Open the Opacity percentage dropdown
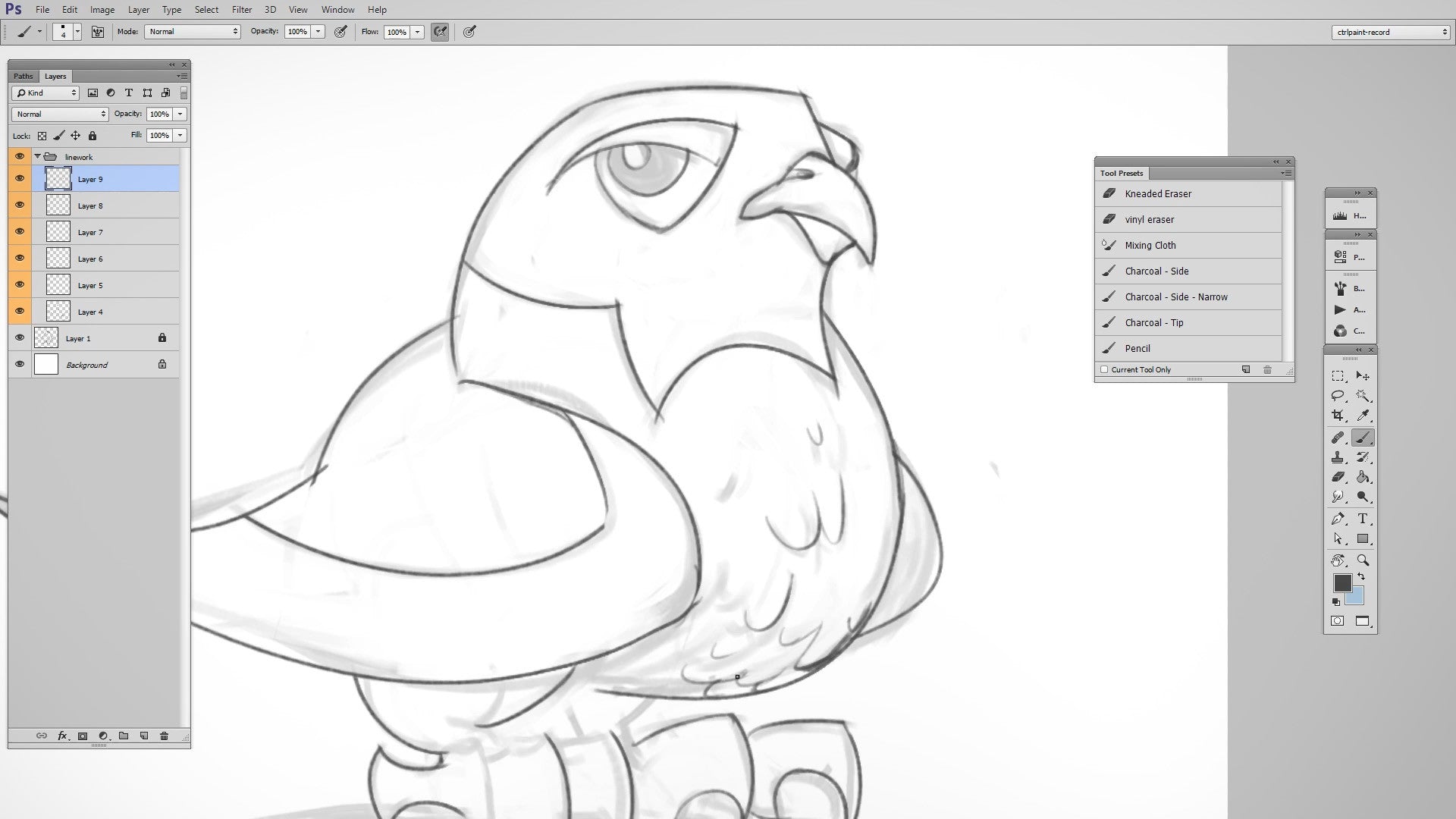The height and width of the screenshot is (819, 1456). pos(179,114)
